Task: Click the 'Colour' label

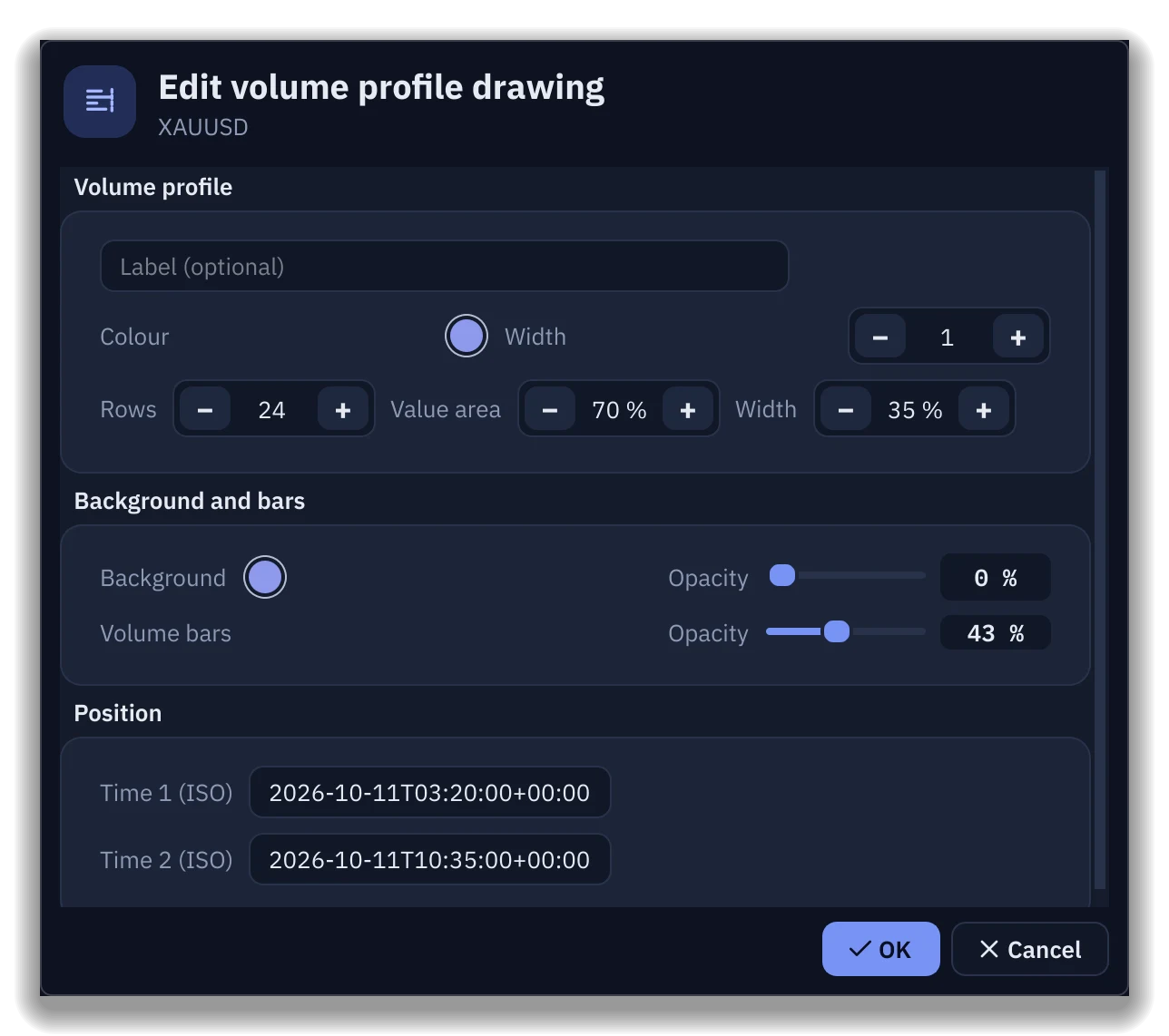Action: click(x=134, y=337)
